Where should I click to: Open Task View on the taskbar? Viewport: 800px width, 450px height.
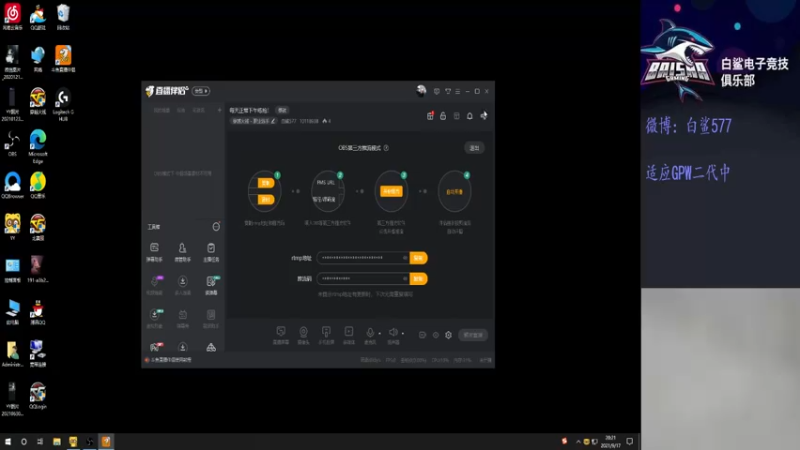click(40, 442)
